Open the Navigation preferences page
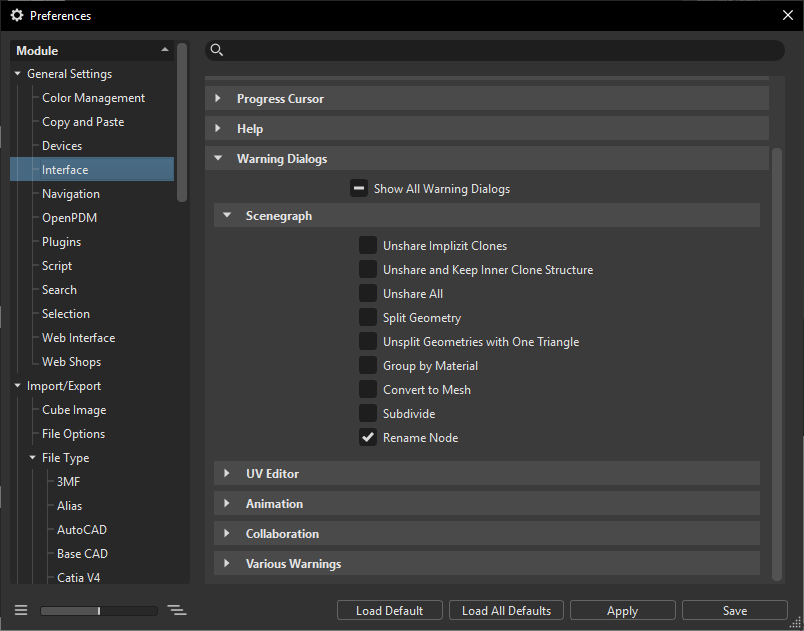This screenshot has width=804, height=631. click(71, 194)
